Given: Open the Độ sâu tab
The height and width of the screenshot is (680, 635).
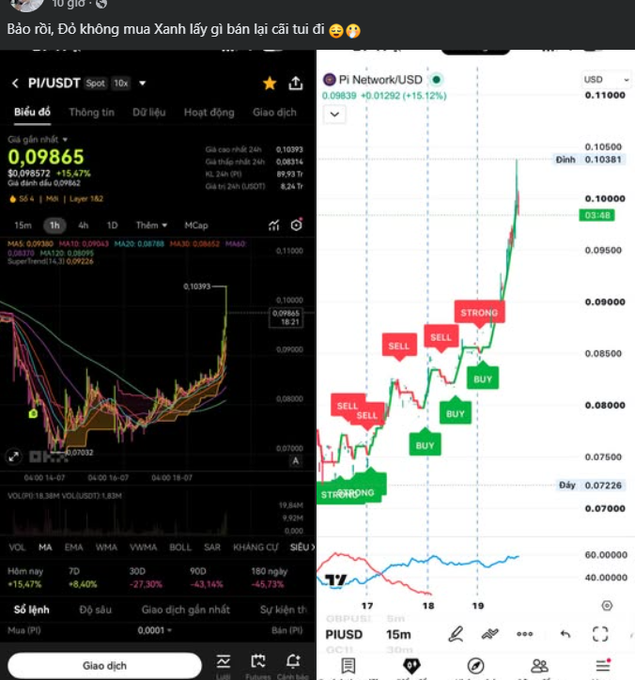Looking at the screenshot, I should [95, 610].
